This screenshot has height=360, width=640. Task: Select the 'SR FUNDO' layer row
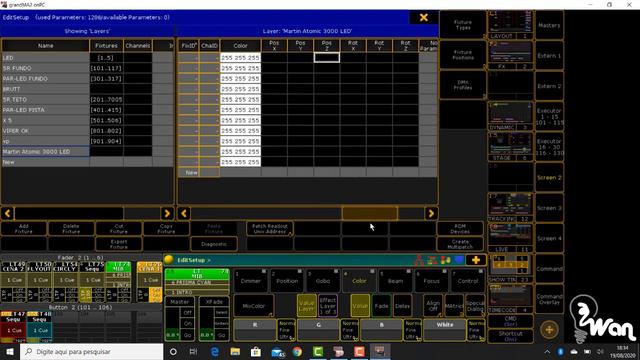click(x=45, y=68)
